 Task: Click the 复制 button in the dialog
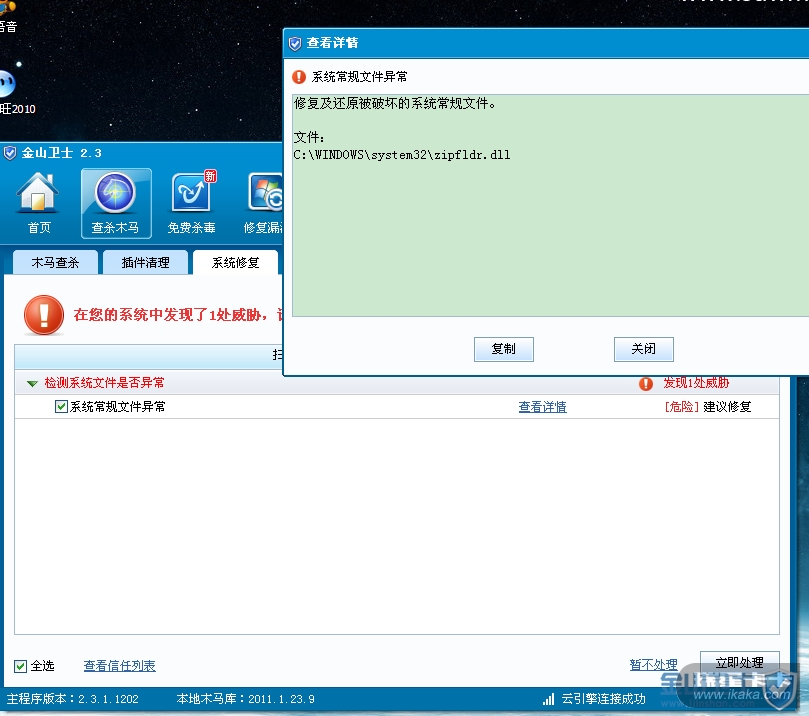pos(504,349)
